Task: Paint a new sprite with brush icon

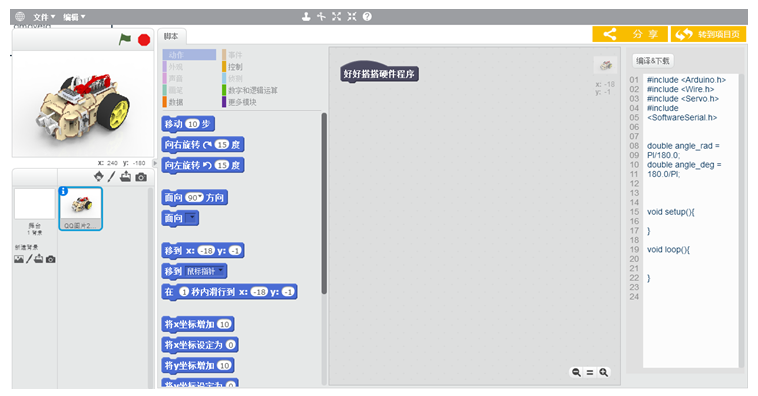Action: [111, 177]
